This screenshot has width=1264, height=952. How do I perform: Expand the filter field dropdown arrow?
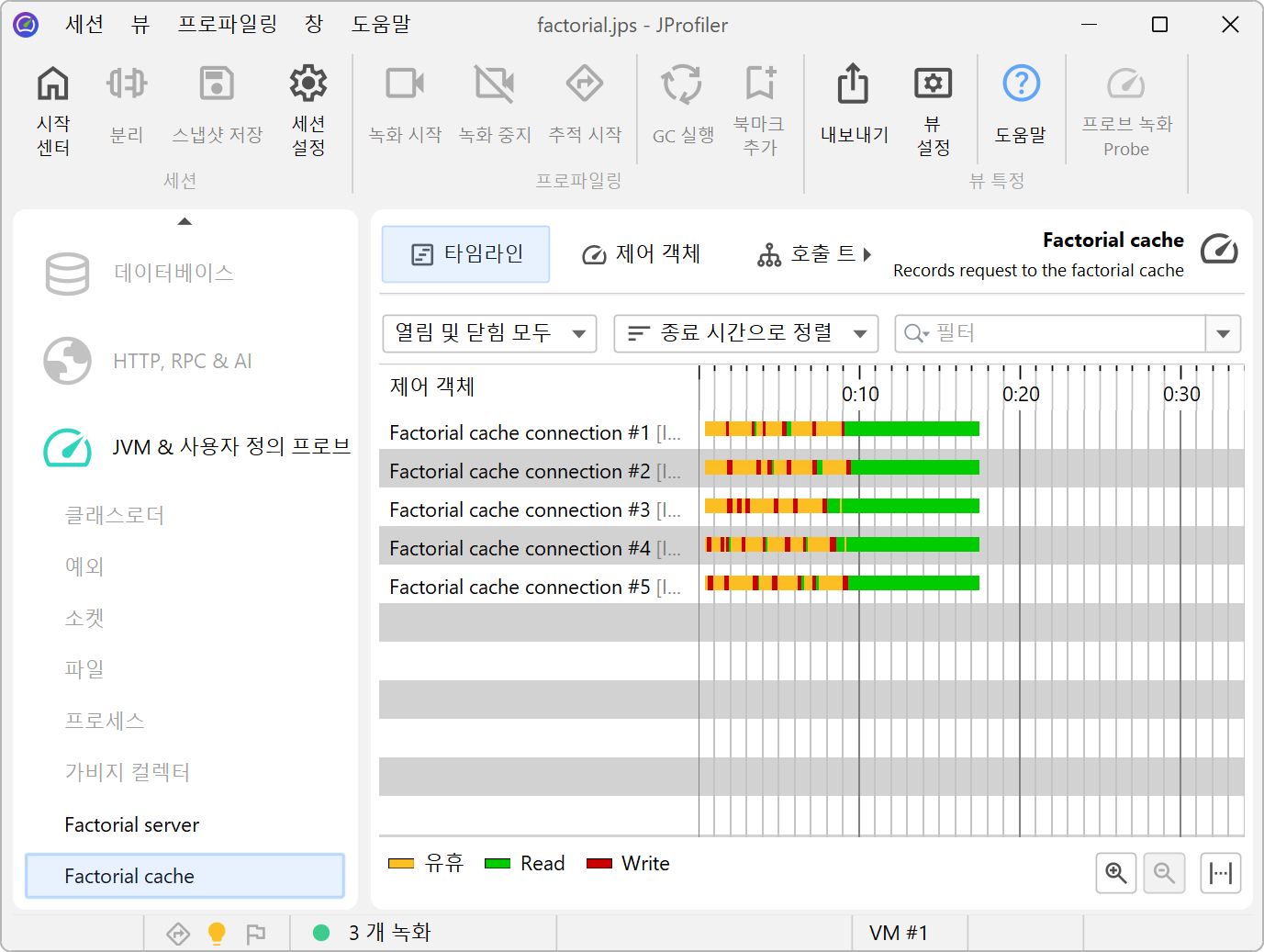point(1223,333)
